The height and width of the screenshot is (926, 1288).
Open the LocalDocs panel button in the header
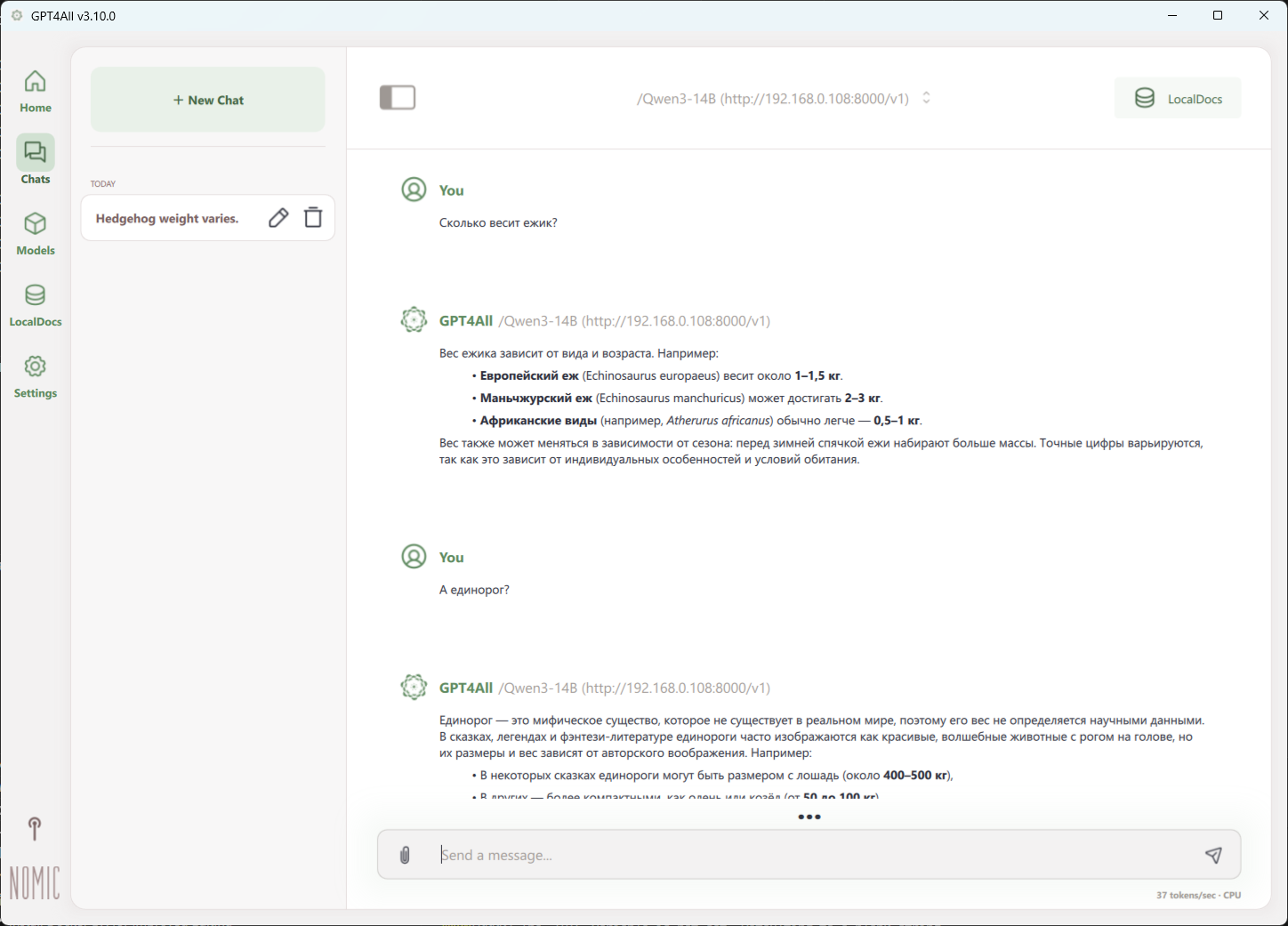1178,99
